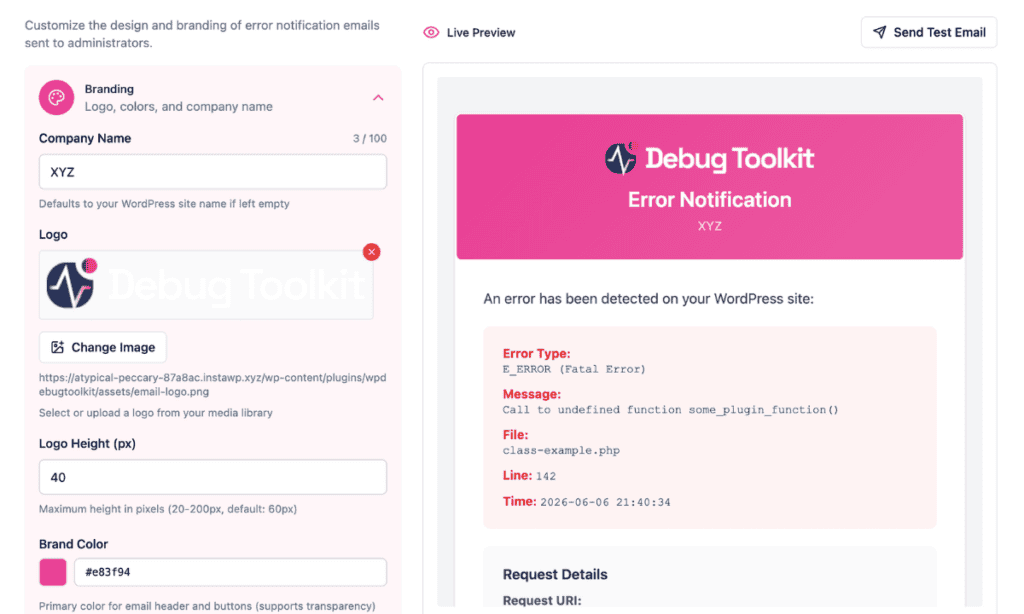Click 'Maximum height in pixels' hint text
The image size is (1024, 614).
click(168, 509)
